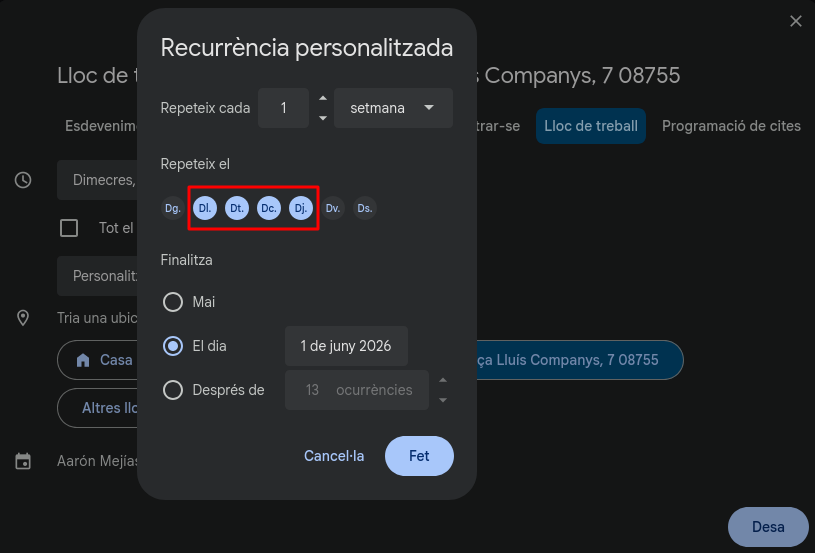This screenshot has height=553, width=815.
Task: Click the repeat interval number field
Action: [x=283, y=108]
